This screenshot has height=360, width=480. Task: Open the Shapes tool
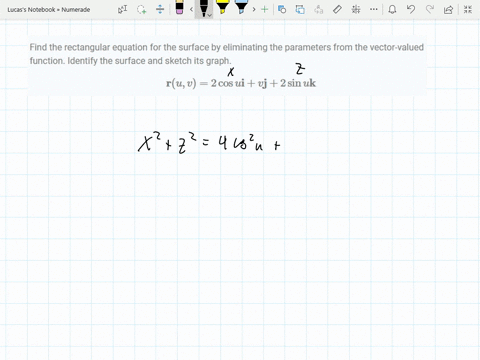click(282, 9)
